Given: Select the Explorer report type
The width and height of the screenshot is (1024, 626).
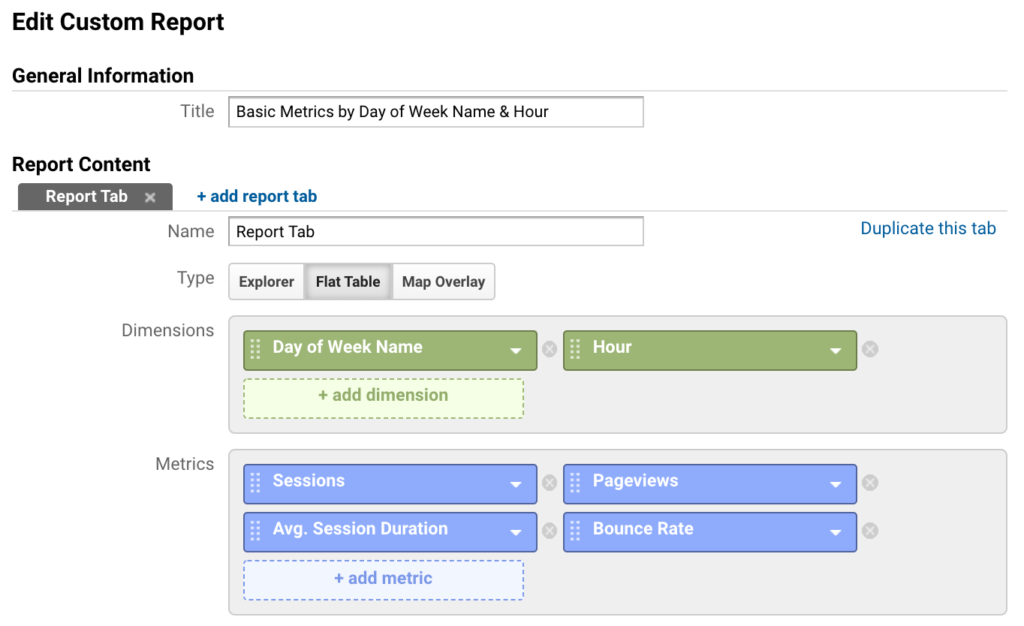Looking at the screenshot, I should pyautogui.click(x=266, y=282).
